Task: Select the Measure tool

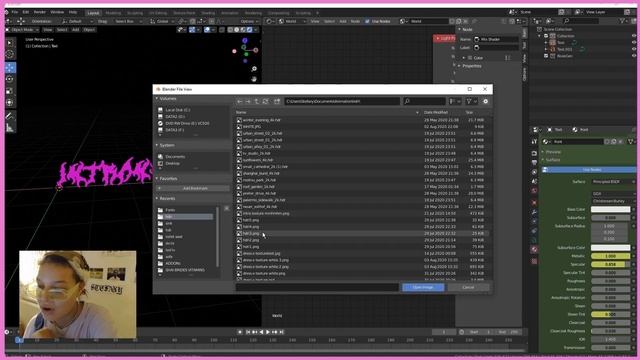Action: (x=10, y=128)
